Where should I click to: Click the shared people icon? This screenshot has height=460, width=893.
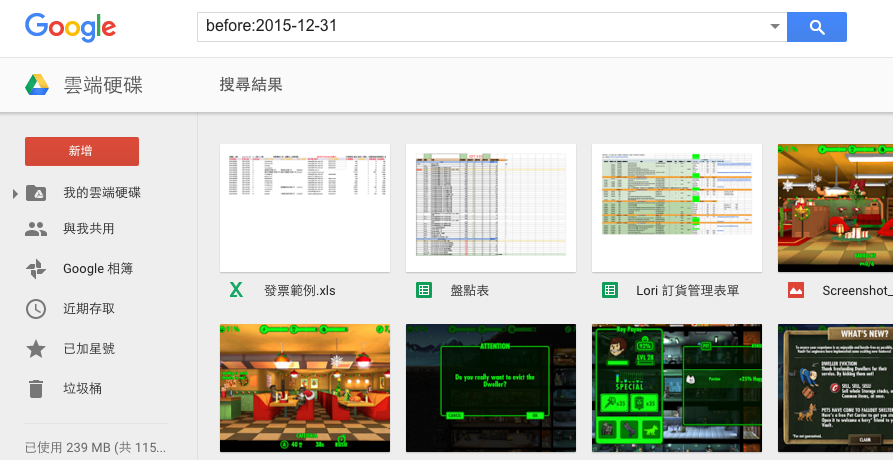click(36, 229)
